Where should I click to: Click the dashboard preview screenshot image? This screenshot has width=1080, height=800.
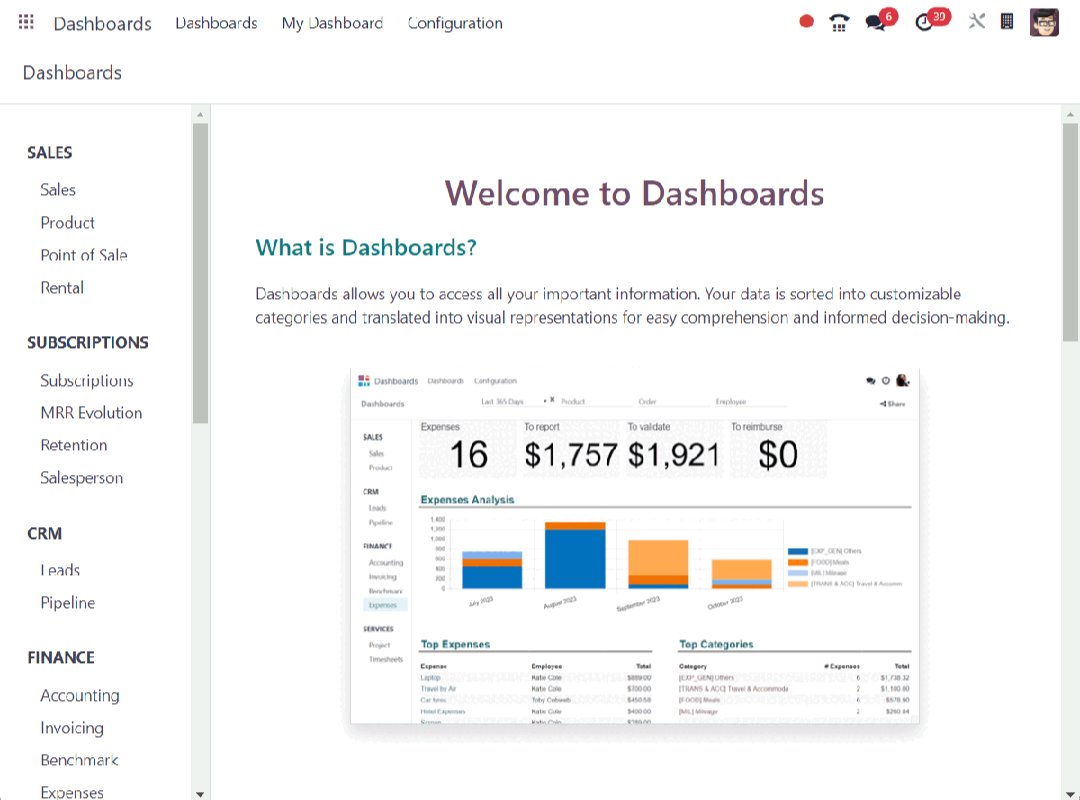point(634,546)
